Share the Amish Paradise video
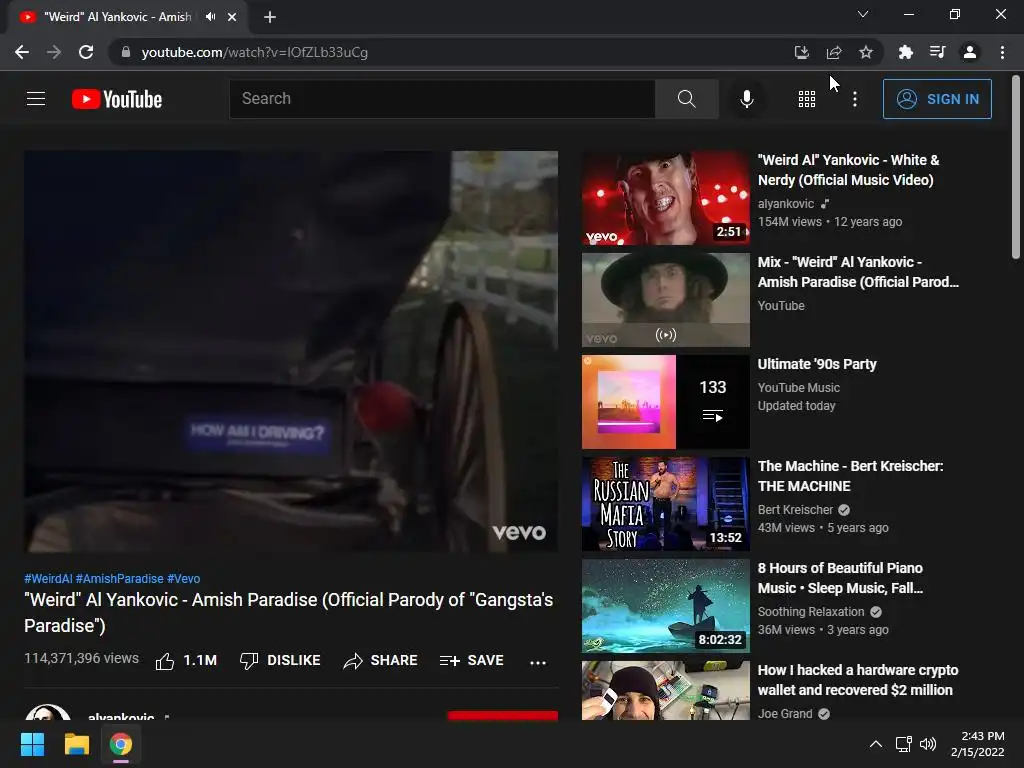Viewport: 1024px width, 768px height. click(380, 661)
